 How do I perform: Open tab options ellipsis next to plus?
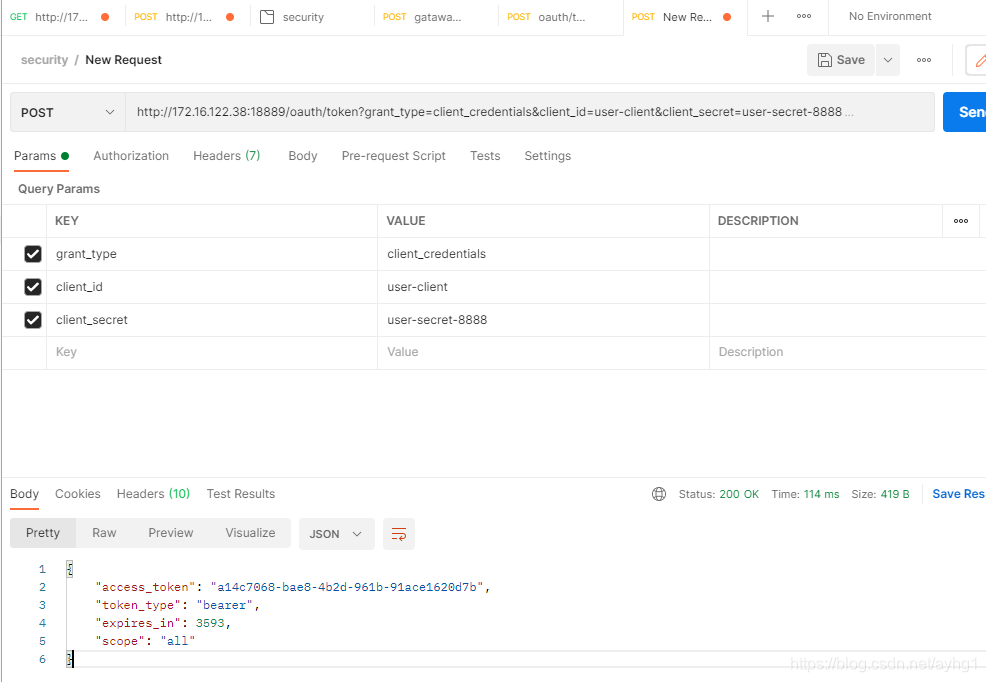[x=804, y=16]
